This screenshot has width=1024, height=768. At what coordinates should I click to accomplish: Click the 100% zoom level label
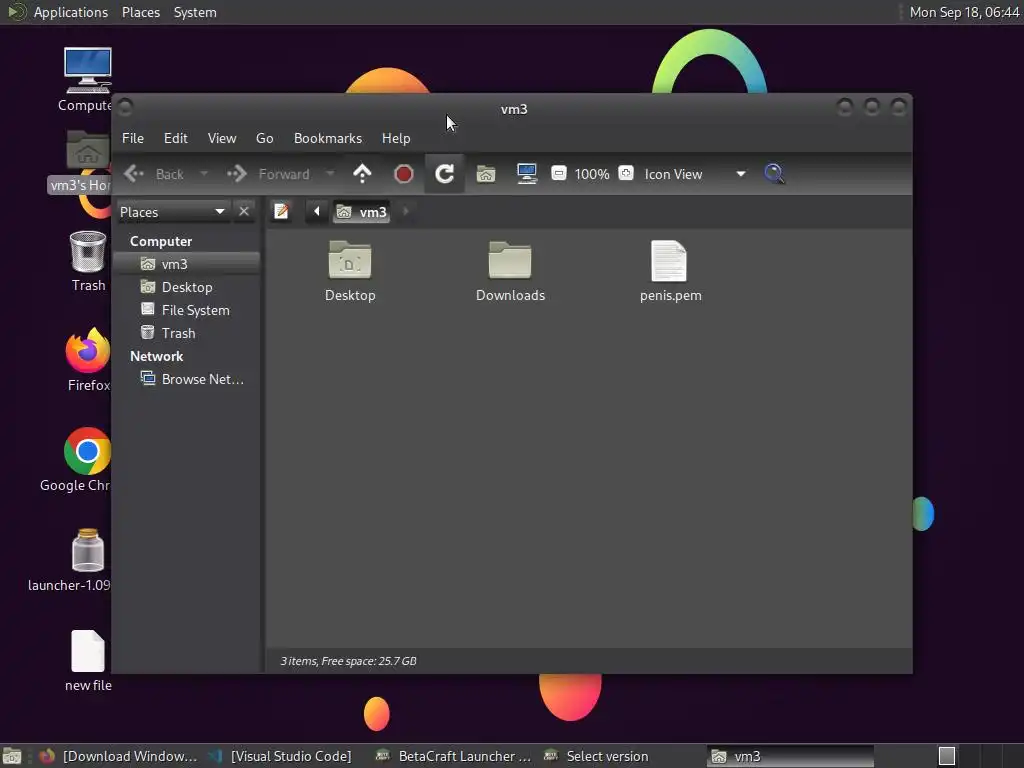[592, 174]
